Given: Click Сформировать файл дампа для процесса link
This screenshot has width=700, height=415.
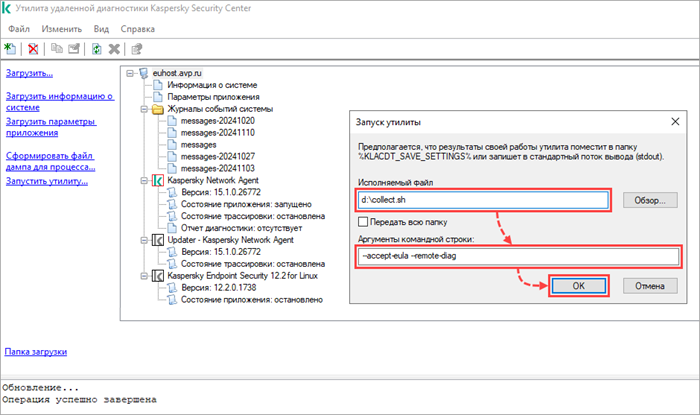Looking at the screenshot, I should point(50,162).
